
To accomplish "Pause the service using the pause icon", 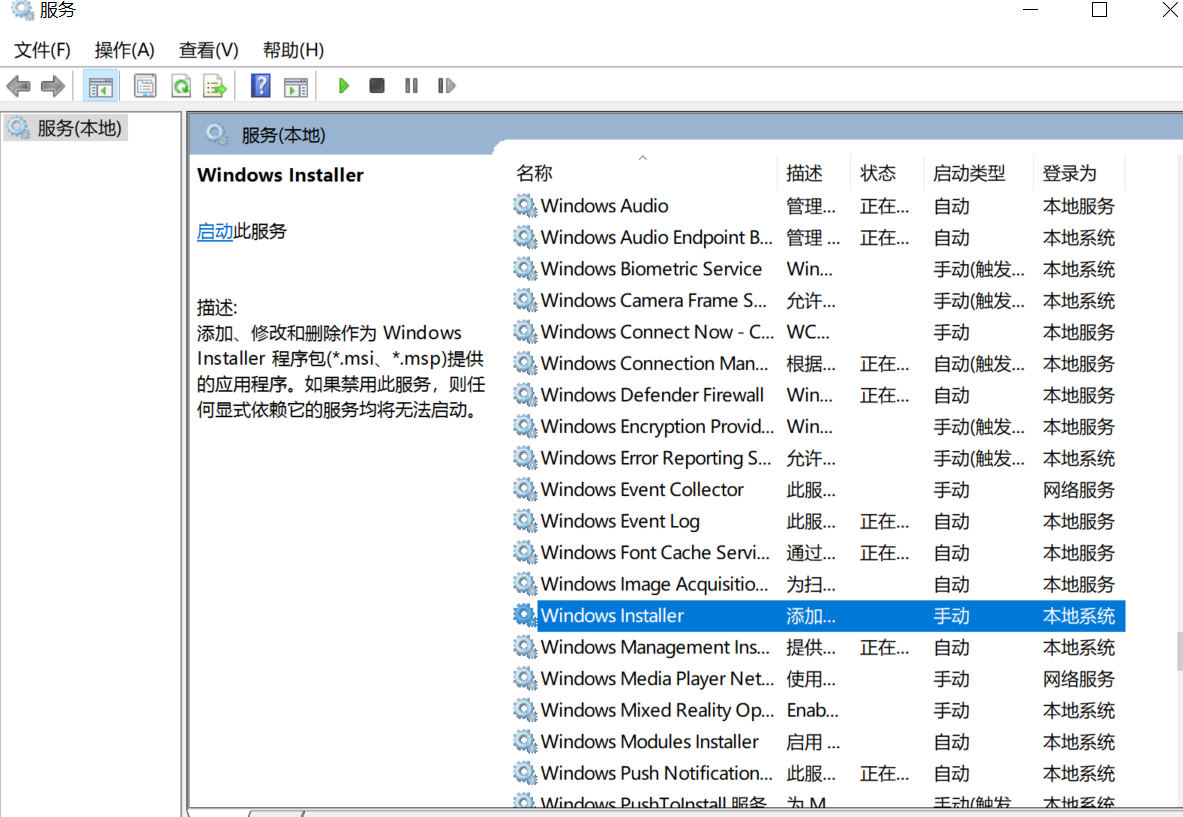I will pos(411,85).
